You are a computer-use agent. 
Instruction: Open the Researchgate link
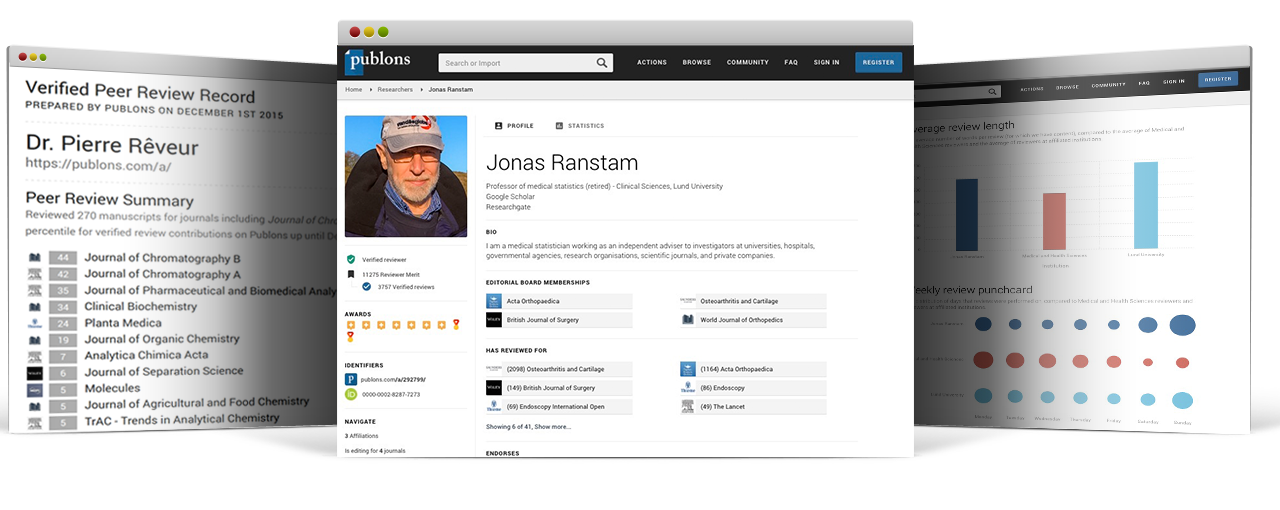click(x=508, y=206)
